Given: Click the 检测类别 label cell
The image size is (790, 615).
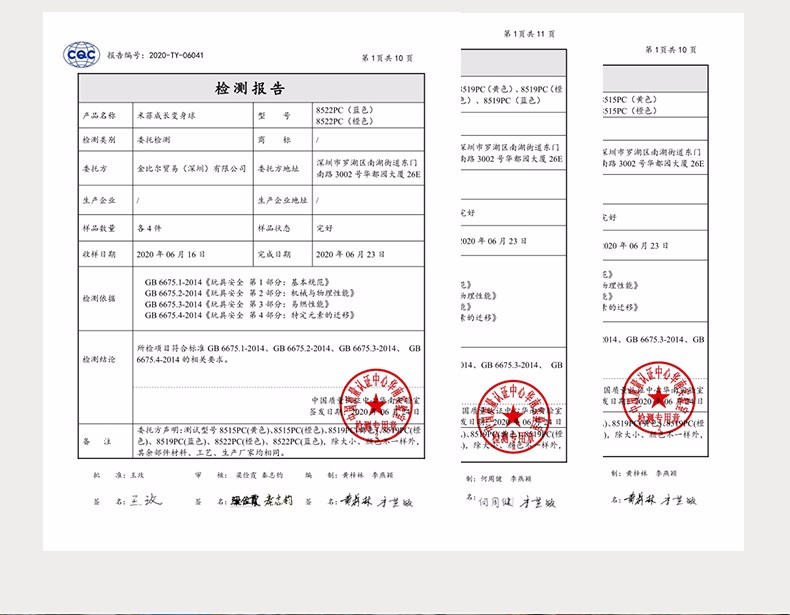Looking at the screenshot, I should pyautogui.click(x=105, y=140).
